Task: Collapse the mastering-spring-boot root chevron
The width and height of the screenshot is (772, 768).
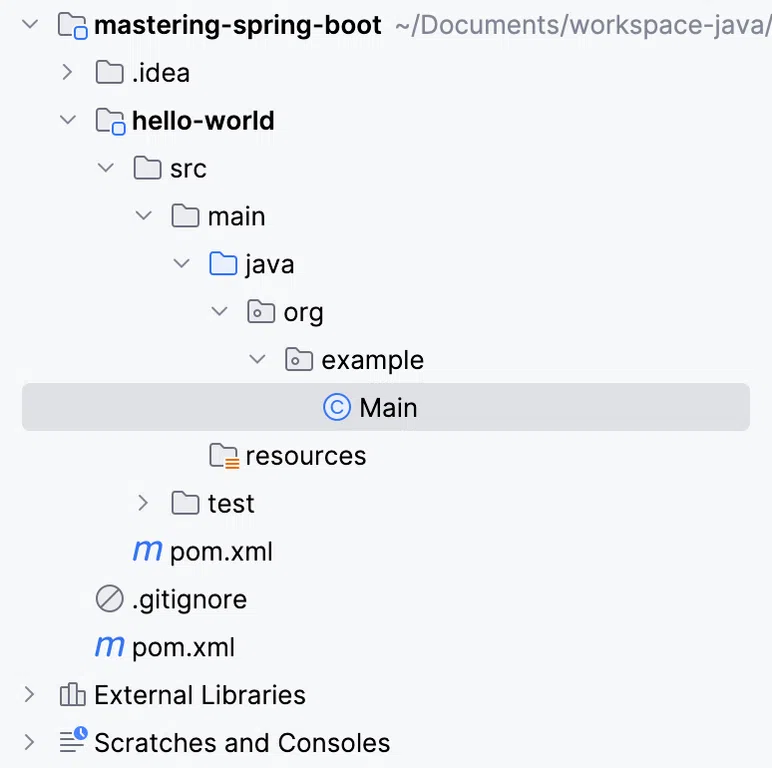Action: pyautogui.click(x=30, y=24)
